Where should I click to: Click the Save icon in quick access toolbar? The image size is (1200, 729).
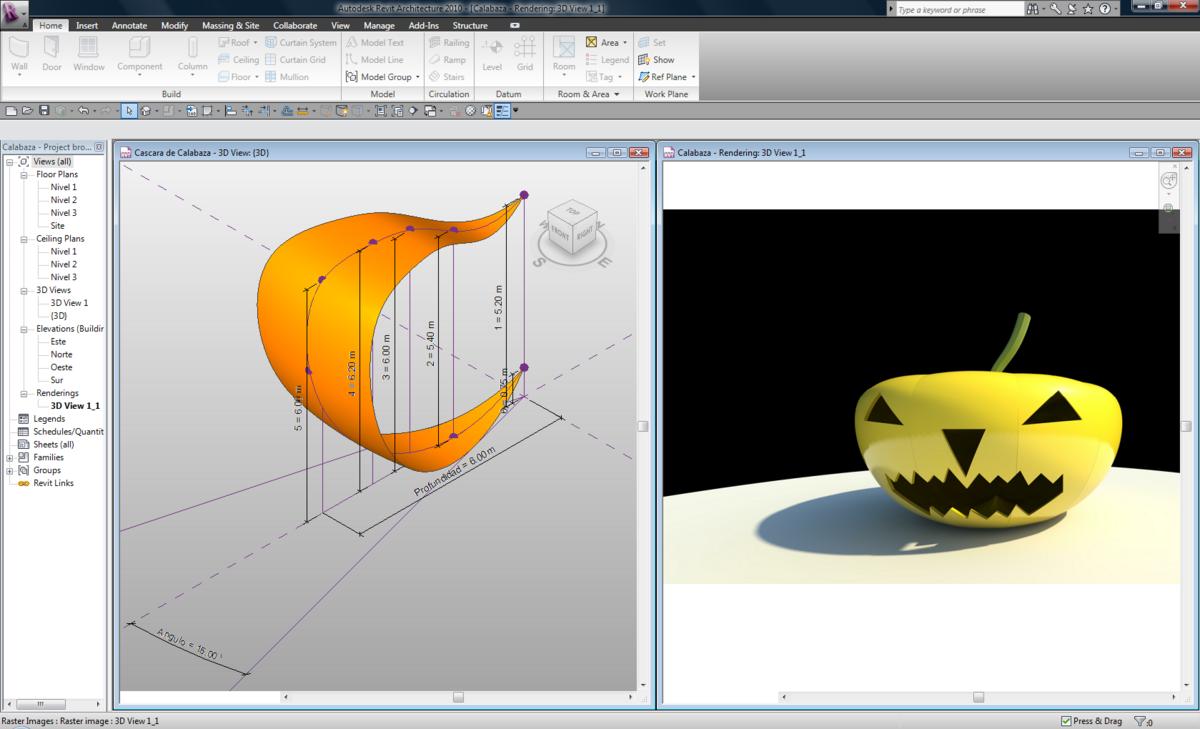[x=43, y=110]
